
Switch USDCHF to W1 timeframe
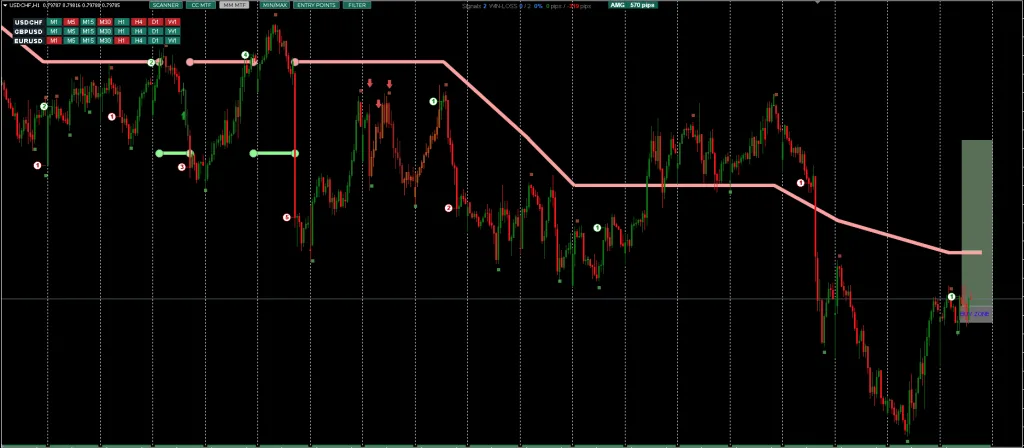pyautogui.click(x=172, y=22)
